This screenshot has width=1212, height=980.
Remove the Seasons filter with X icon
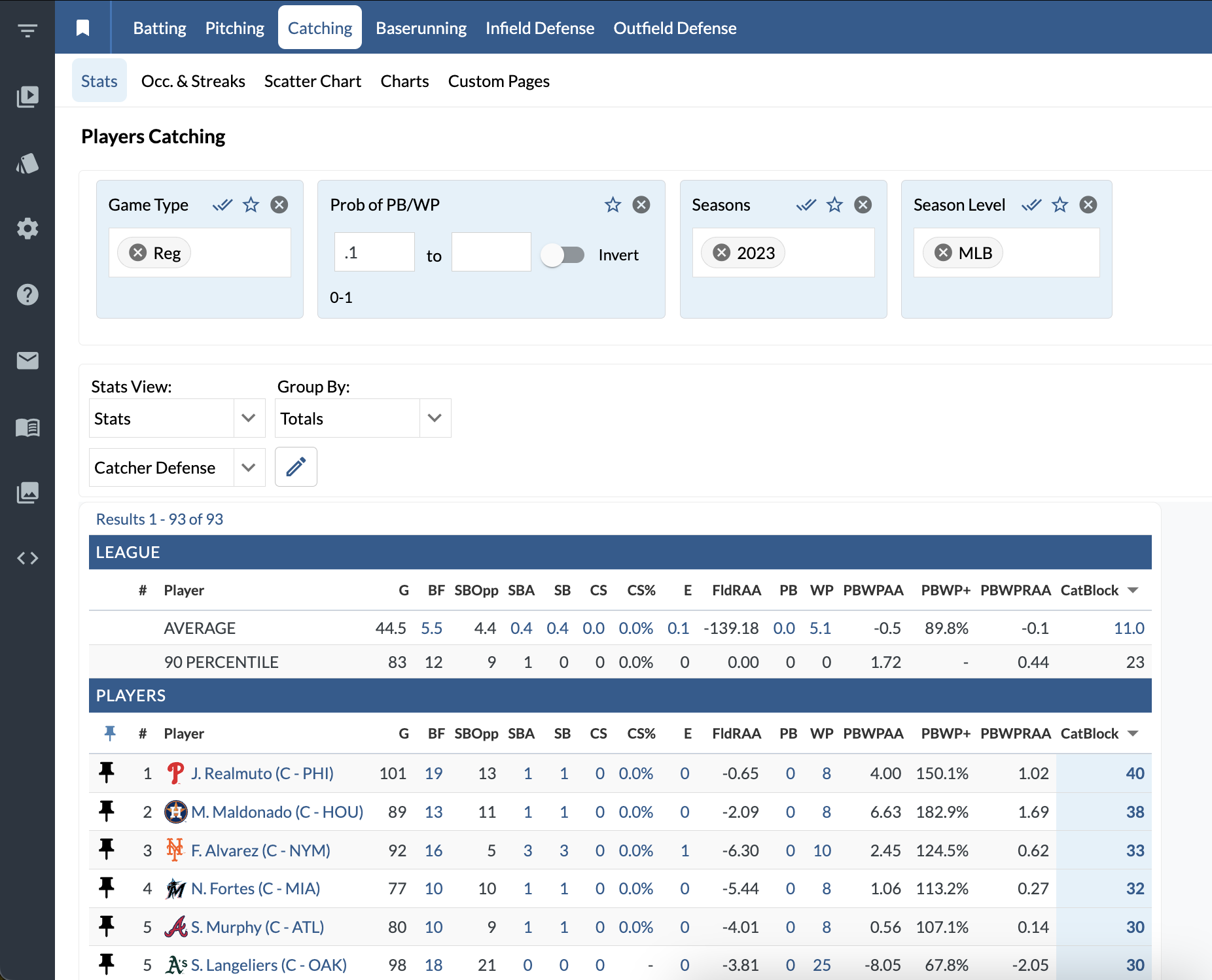tap(863, 205)
